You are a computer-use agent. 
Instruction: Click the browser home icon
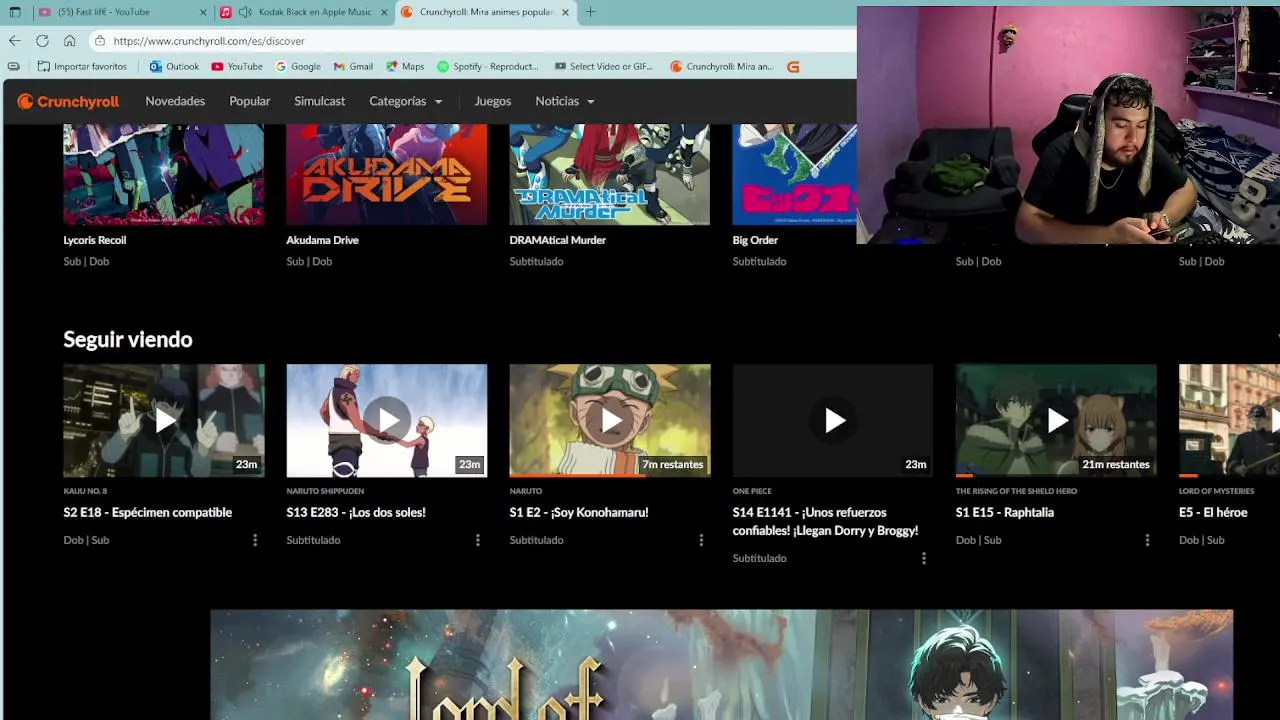tap(69, 41)
